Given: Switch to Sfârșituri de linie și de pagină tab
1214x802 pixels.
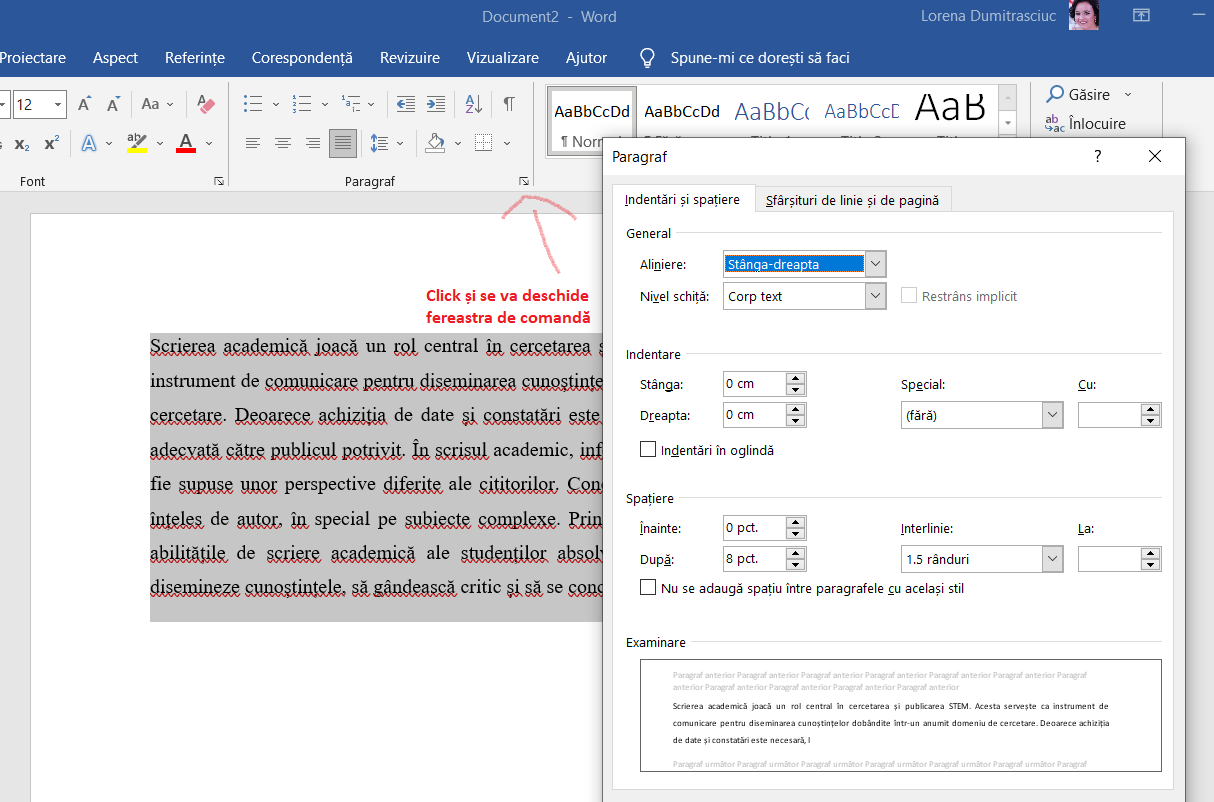Looking at the screenshot, I should pos(852,200).
